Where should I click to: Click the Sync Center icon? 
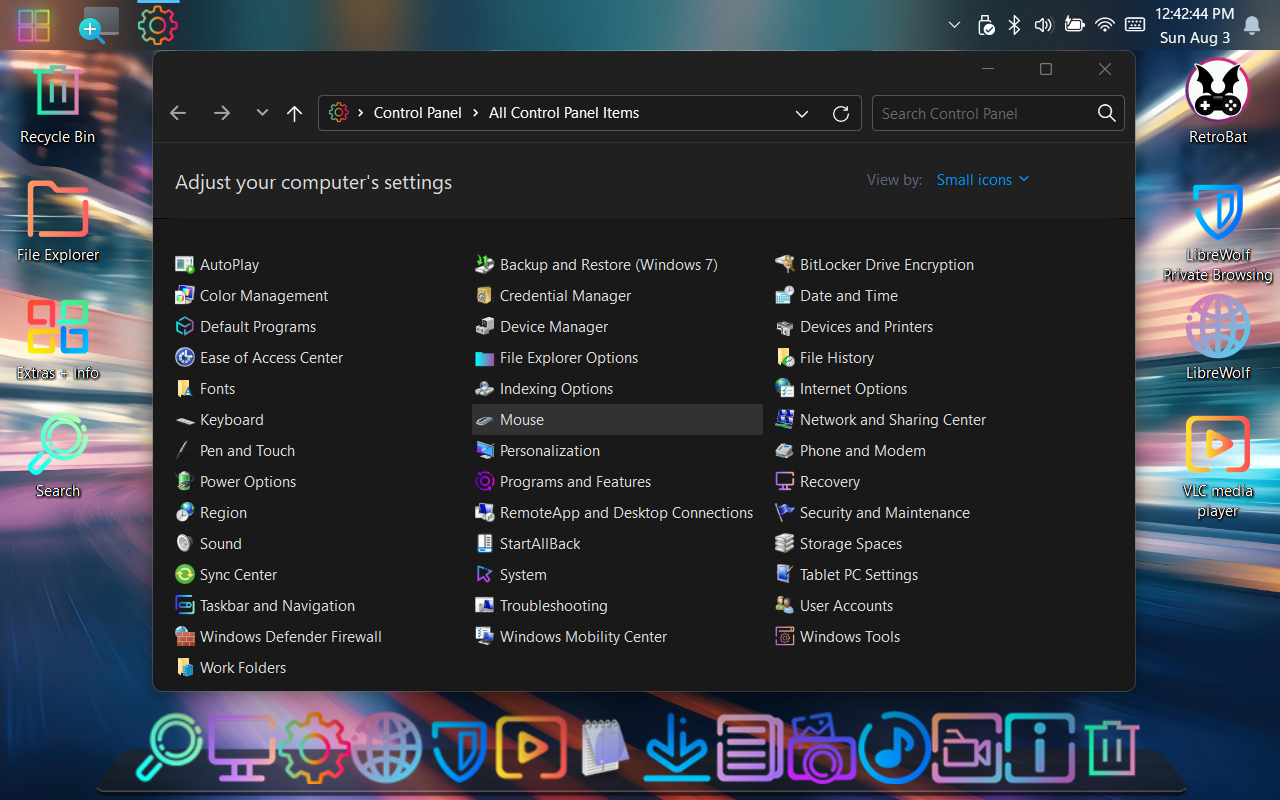(x=184, y=575)
